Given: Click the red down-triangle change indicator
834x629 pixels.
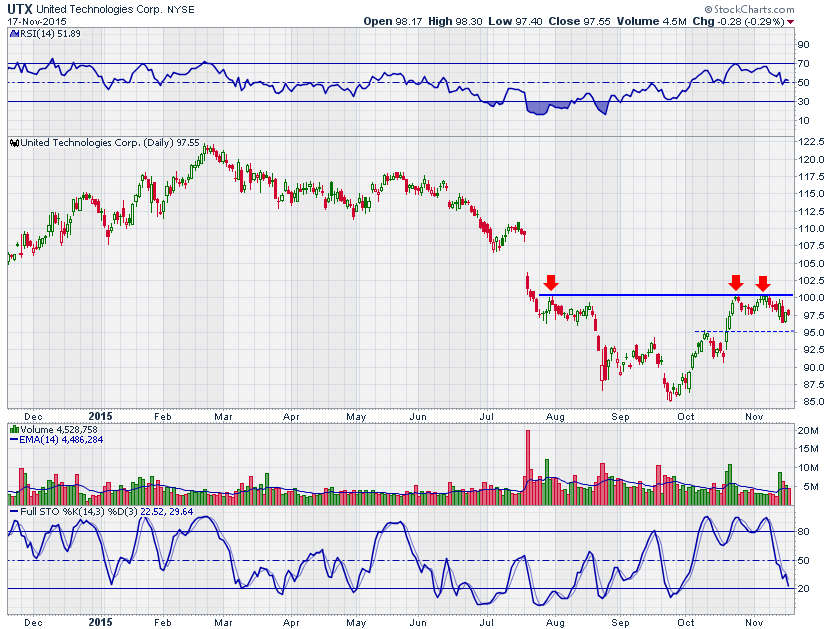Looking at the screenshot, I should coord(790,22).
